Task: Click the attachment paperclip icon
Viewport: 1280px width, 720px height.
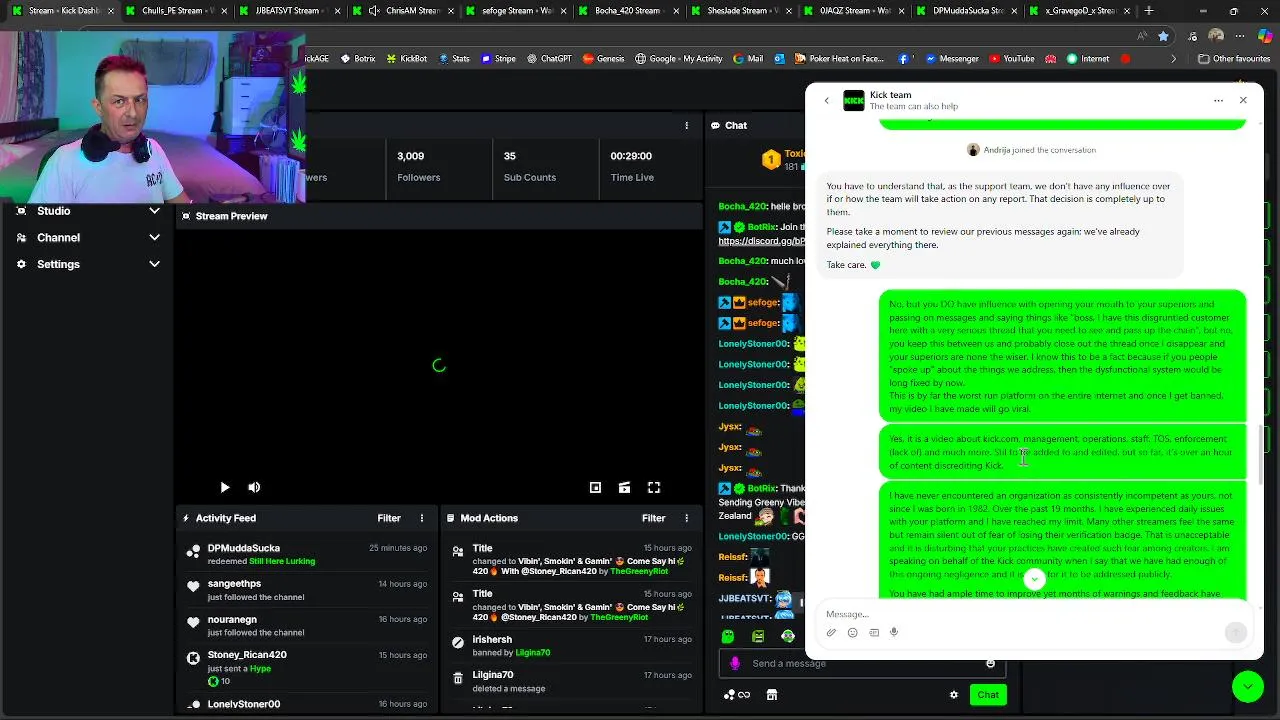Action: [x=831, y=632]
